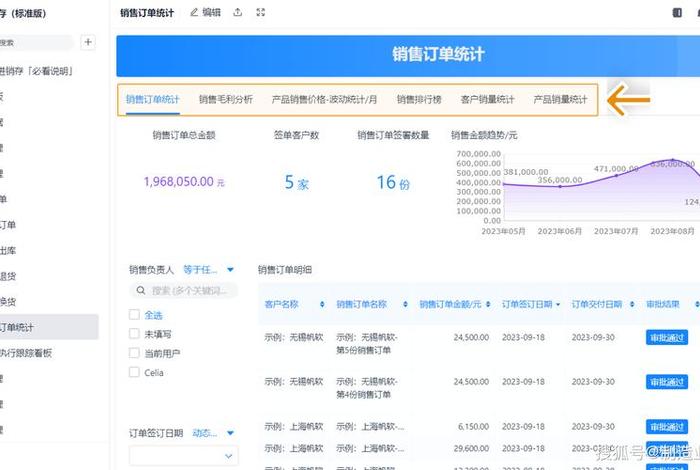Click 审批通过 button for the 第4份销售订单 row
The image size is (700, 470).
click(667, 382)
